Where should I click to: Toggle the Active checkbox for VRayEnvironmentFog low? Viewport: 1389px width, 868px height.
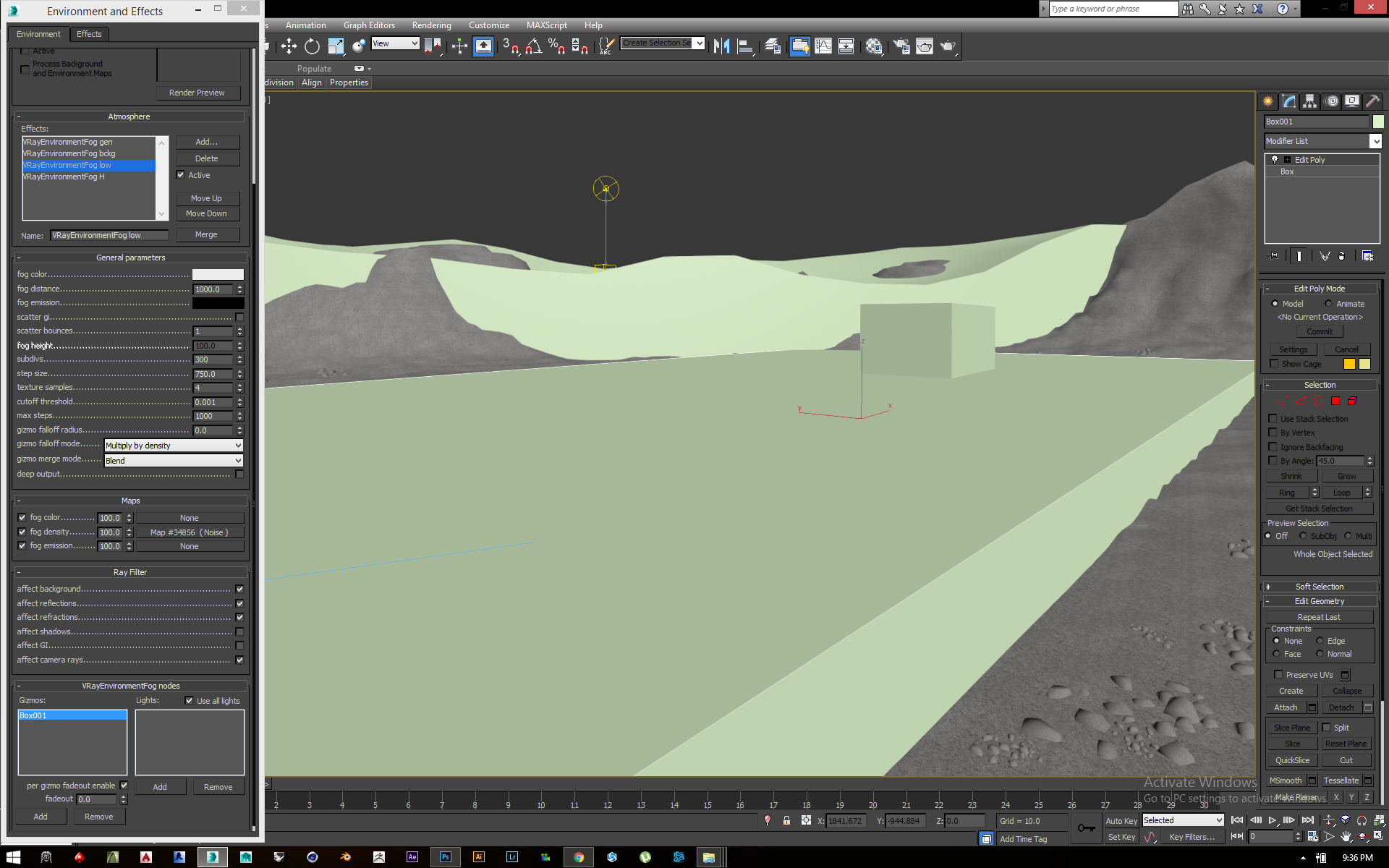181,174
